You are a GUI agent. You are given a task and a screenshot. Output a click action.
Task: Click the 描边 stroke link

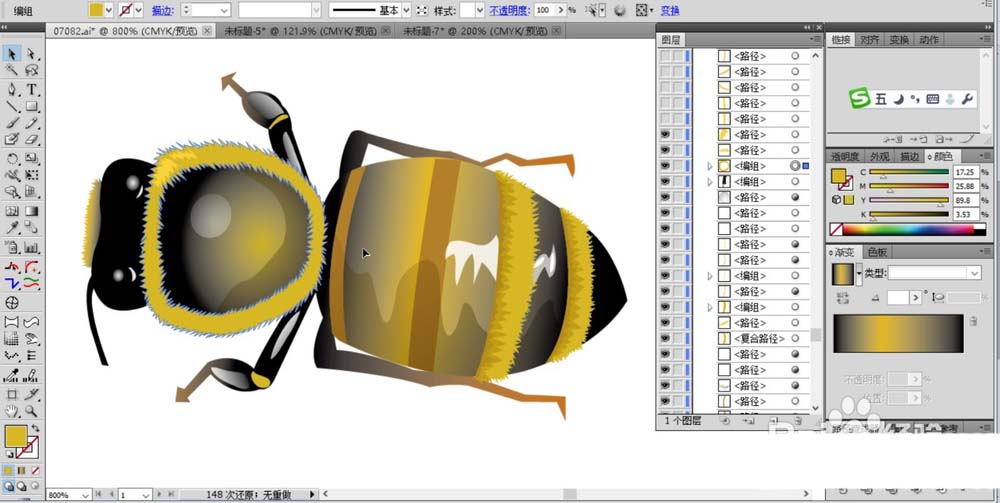[x=162, y=10]
